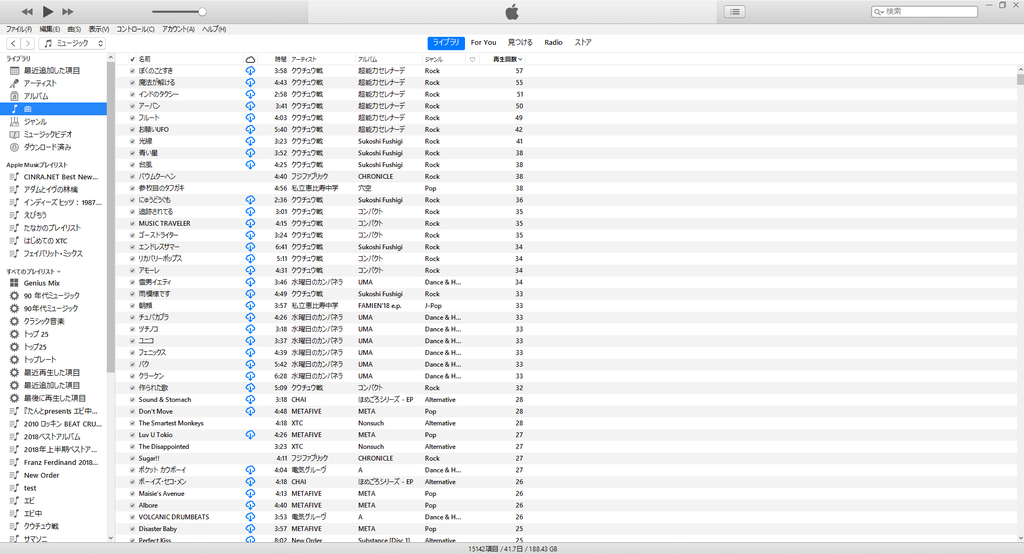Image resolution: width=1024 pixels, height=554 pixels.
Task: Uncheck the checkbox for Disaster Baby
Action: tap(133, 529)
